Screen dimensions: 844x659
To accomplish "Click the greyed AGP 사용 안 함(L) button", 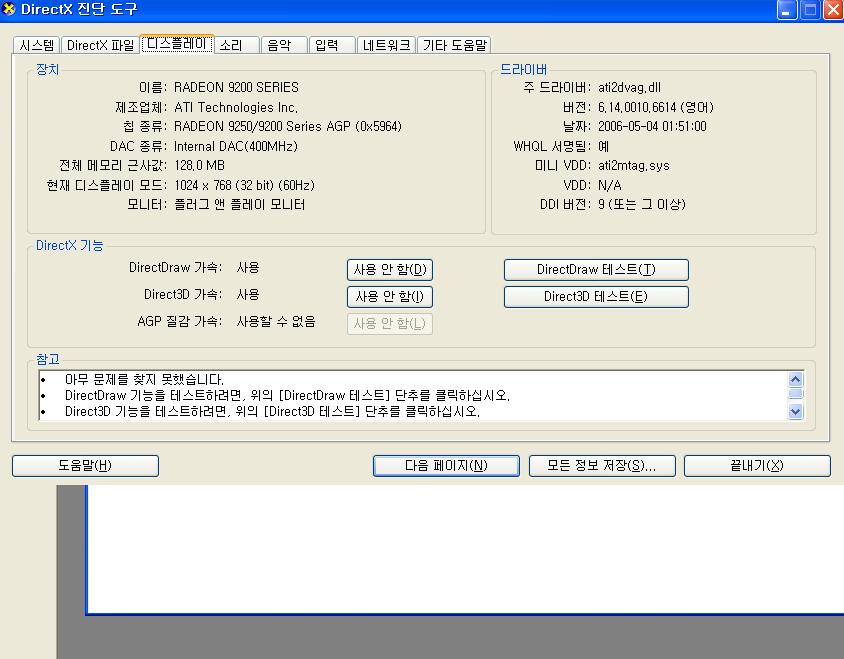I will (x=390, y=324).
